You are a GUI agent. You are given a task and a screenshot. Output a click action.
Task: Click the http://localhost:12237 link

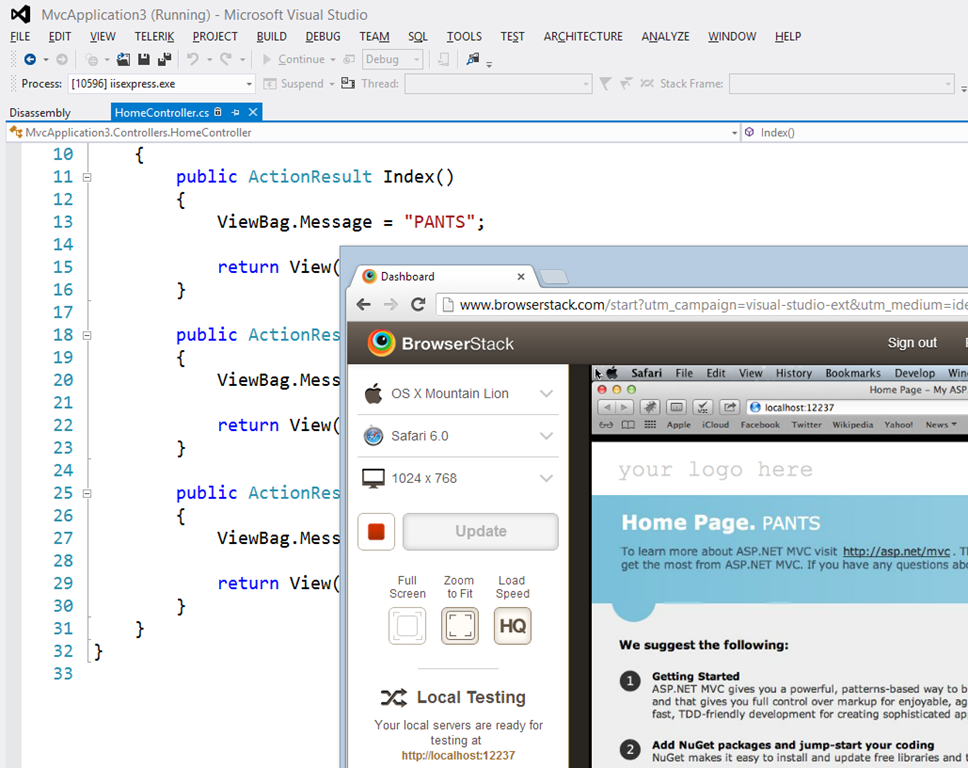458,756
